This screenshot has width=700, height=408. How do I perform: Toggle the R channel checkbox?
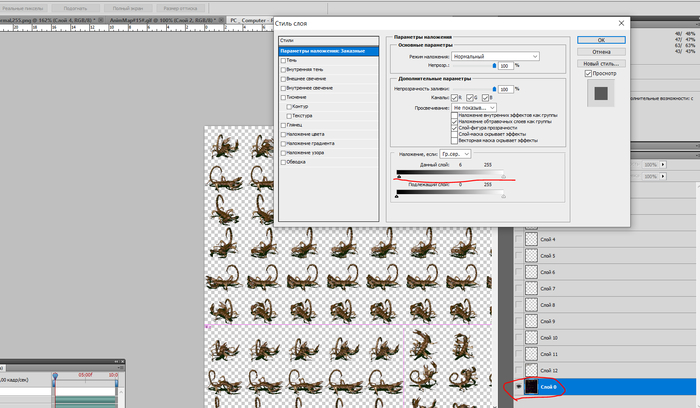point(456,97)
